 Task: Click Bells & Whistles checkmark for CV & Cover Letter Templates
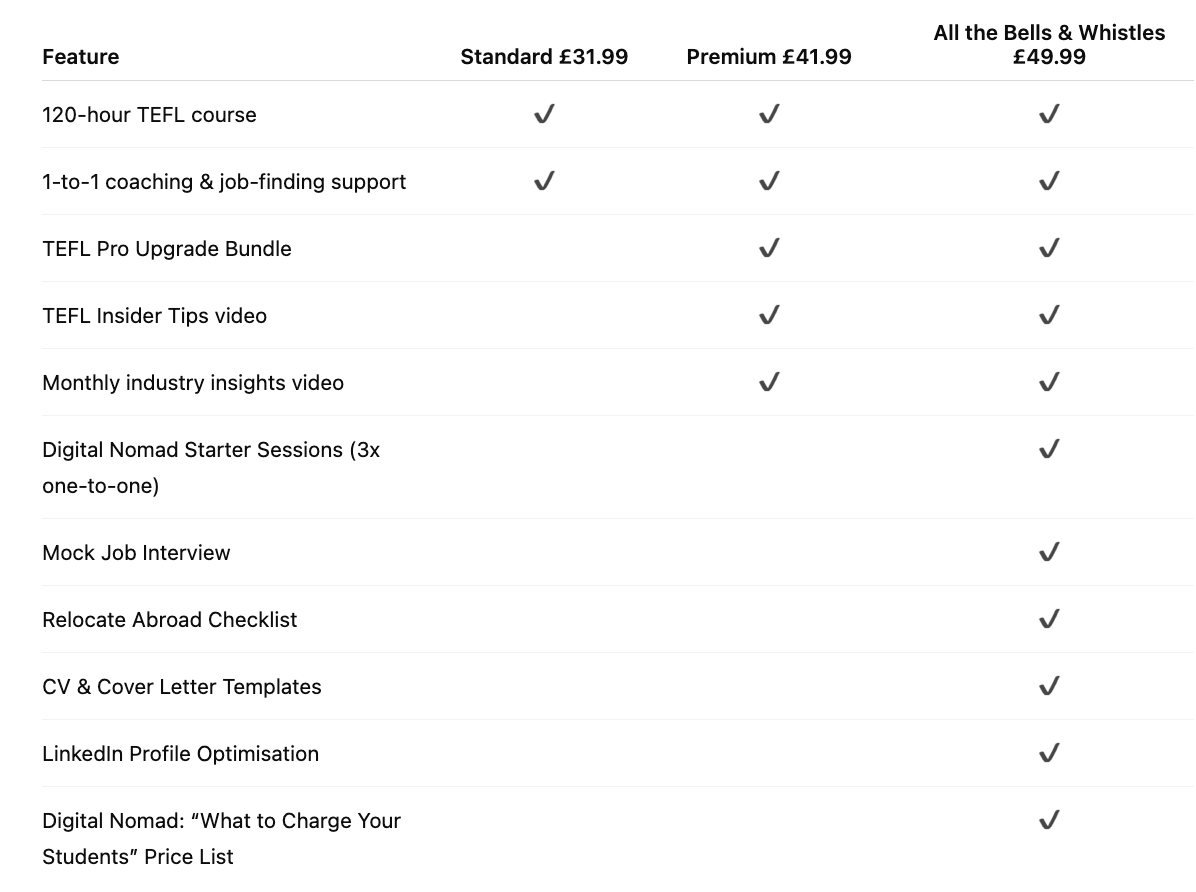pos(1049,687)
